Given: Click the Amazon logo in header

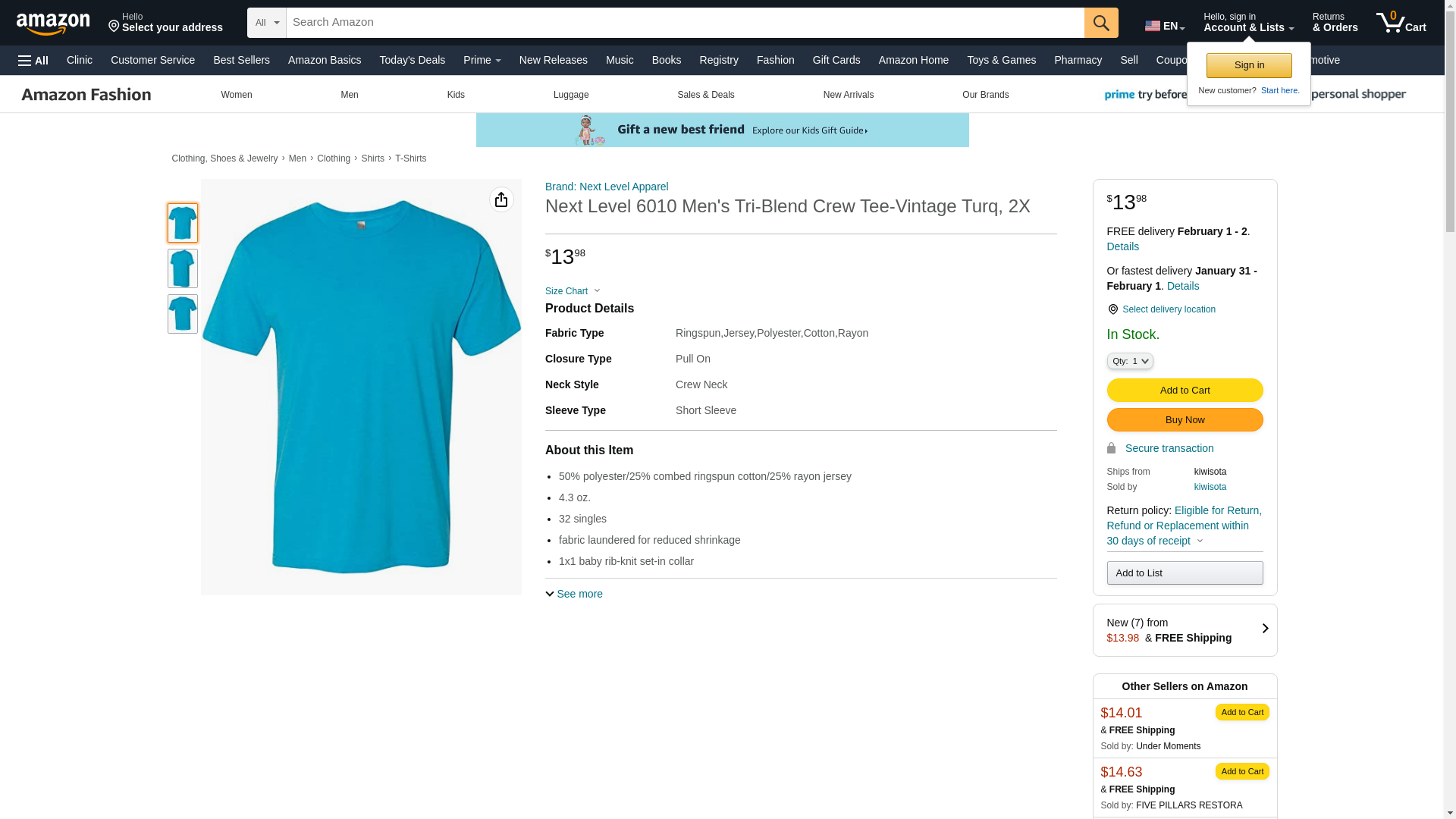Looking at the screenshot, I should coord(53,24).
